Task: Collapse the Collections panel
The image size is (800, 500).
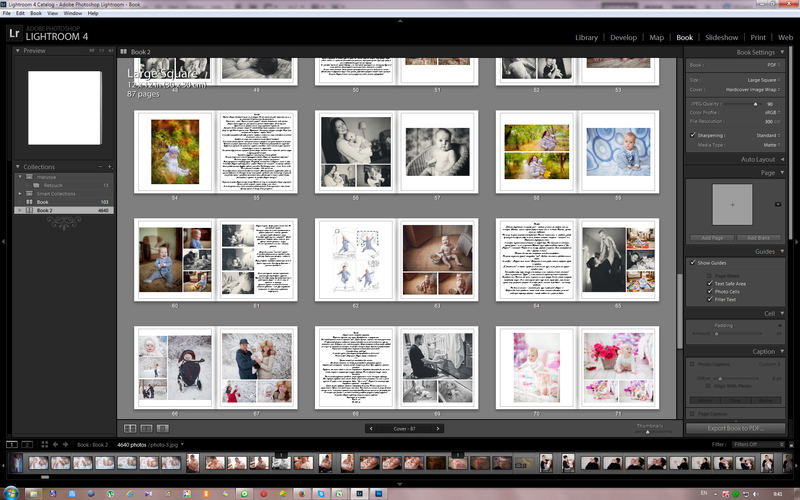Action: (x=20, y=167)
